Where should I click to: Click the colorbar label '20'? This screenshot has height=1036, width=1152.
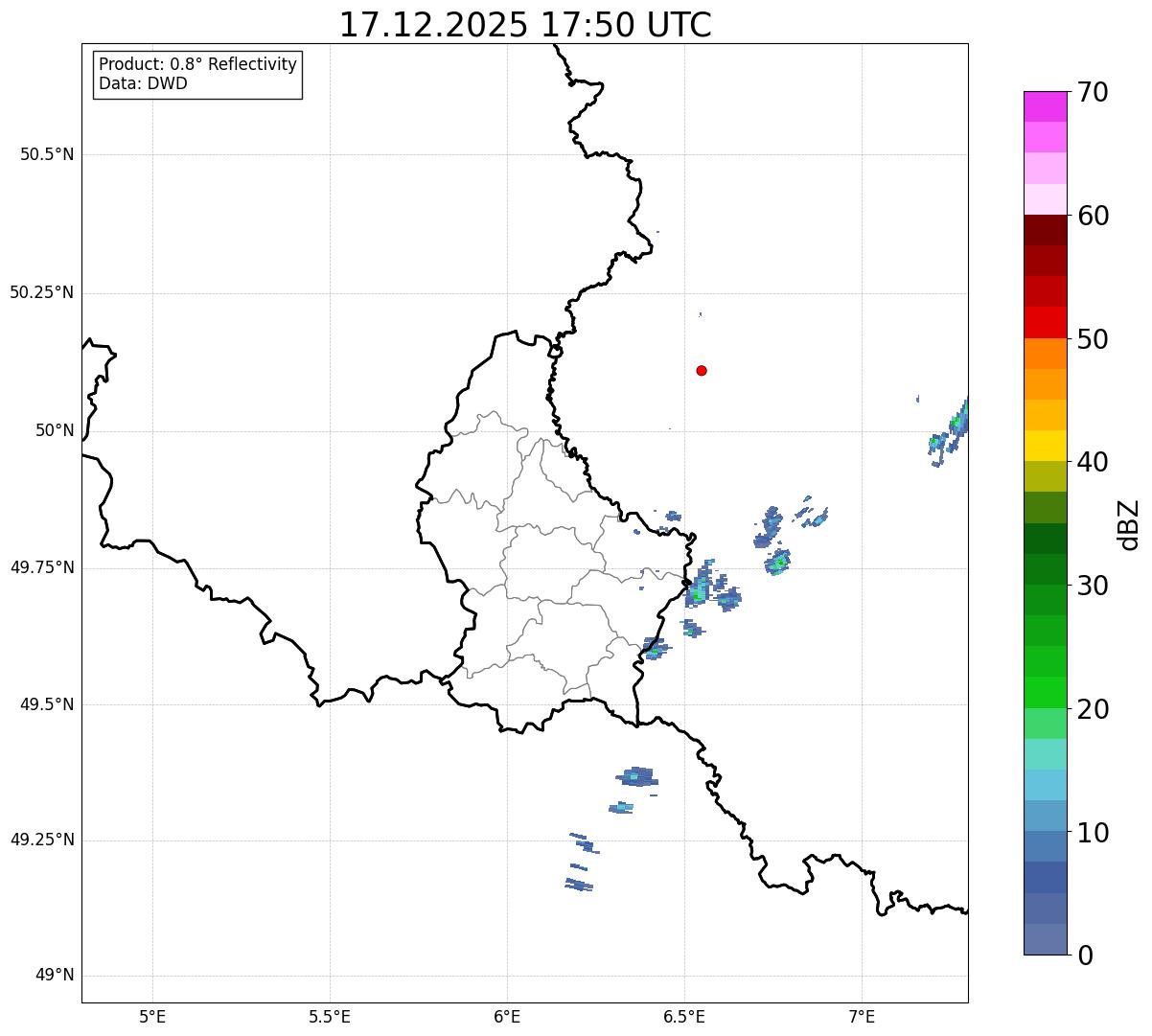pos(1093,709)
